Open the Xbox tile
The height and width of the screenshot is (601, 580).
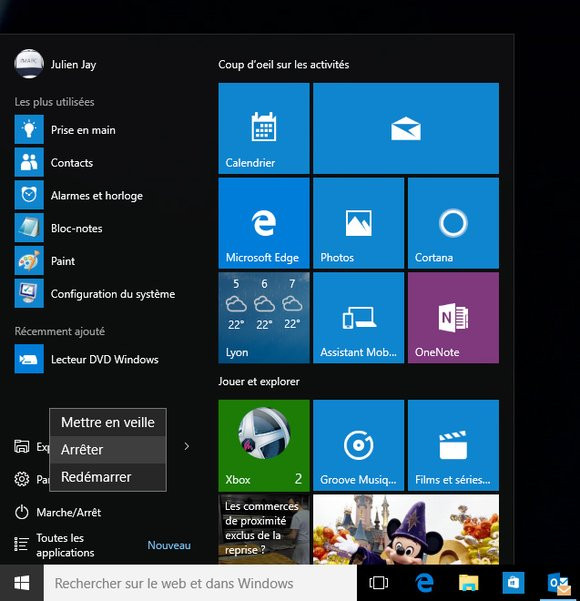(264, 445)
